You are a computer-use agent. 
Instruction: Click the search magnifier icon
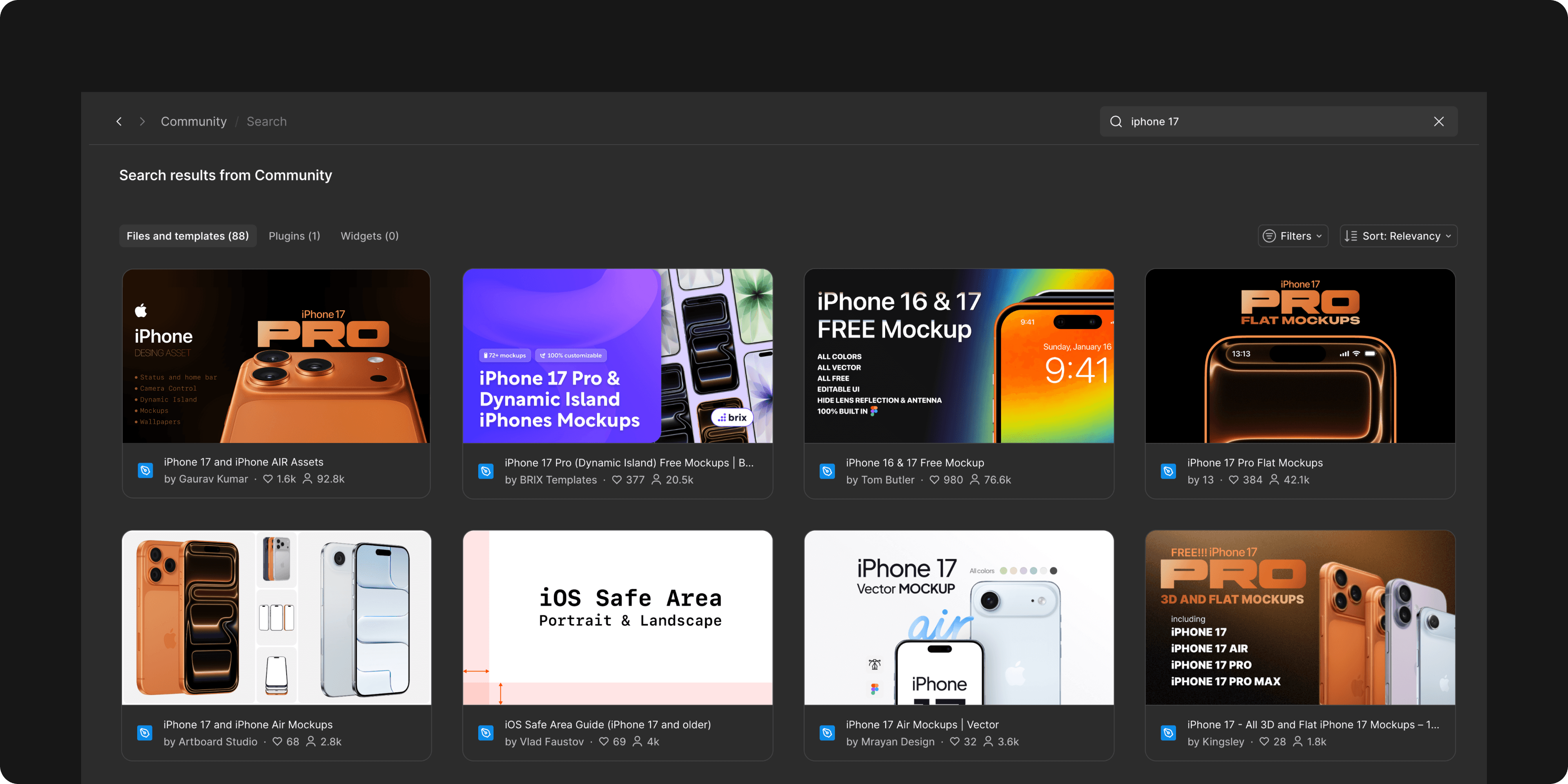(x=1116, y=122)
